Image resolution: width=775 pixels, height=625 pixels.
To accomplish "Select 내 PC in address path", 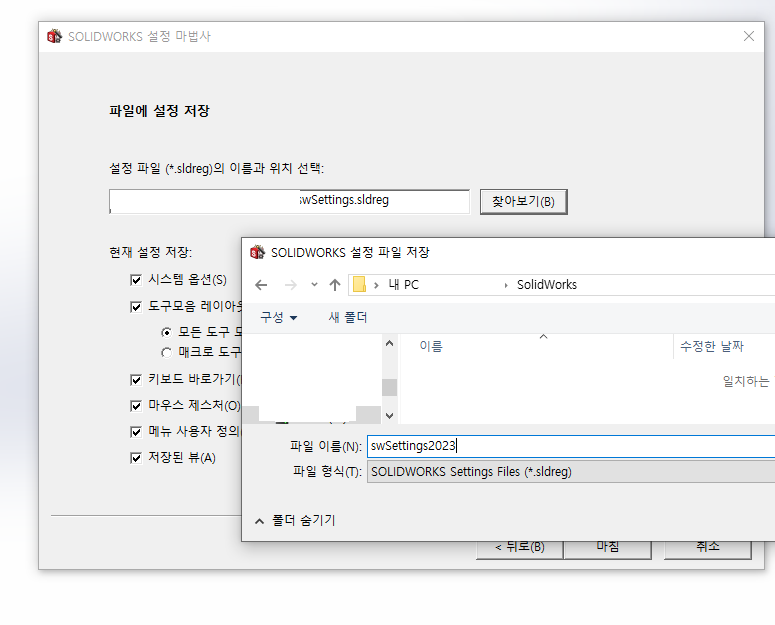I will click(x=403, y=285).
